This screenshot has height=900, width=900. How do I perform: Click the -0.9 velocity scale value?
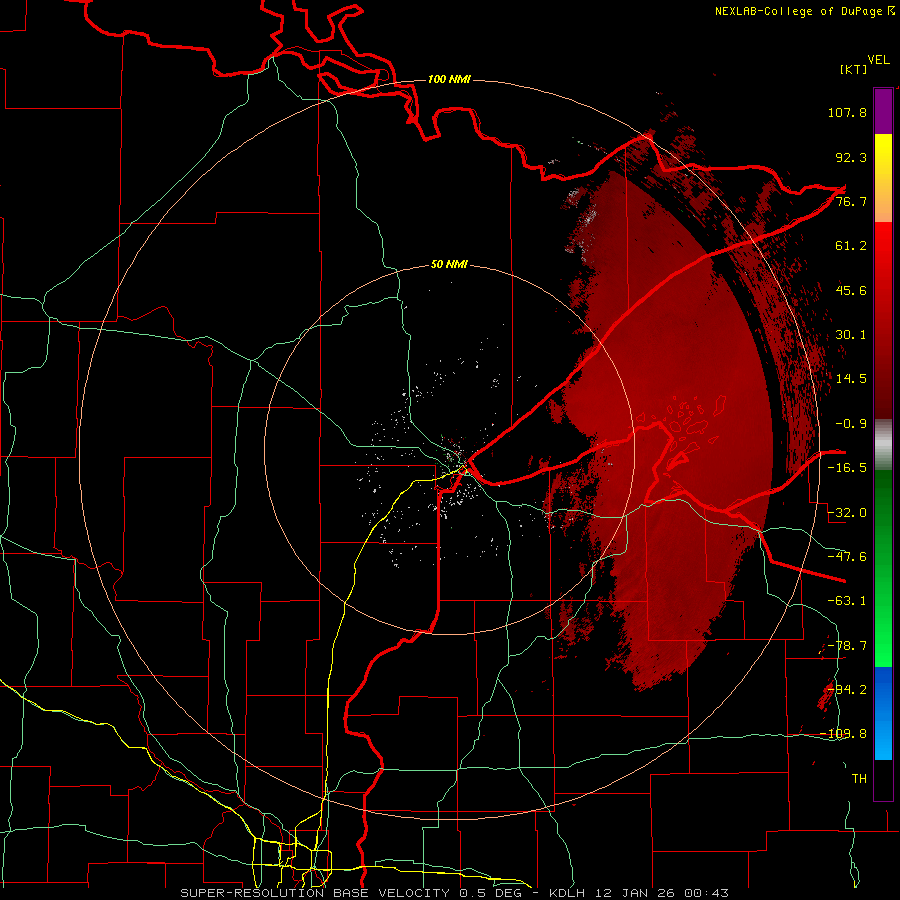coord(851,424)
